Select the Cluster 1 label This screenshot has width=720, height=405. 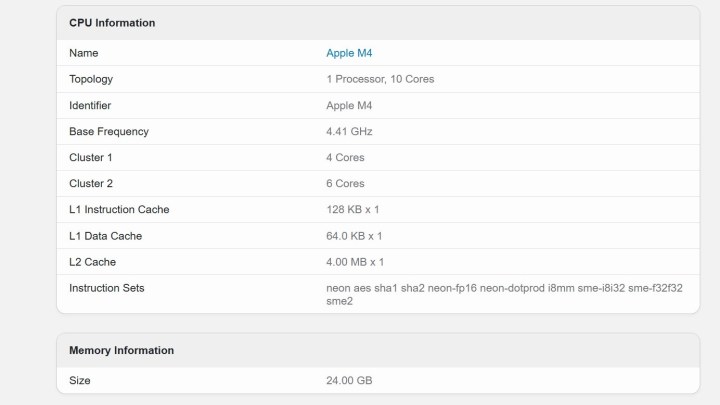pos(90,158)
